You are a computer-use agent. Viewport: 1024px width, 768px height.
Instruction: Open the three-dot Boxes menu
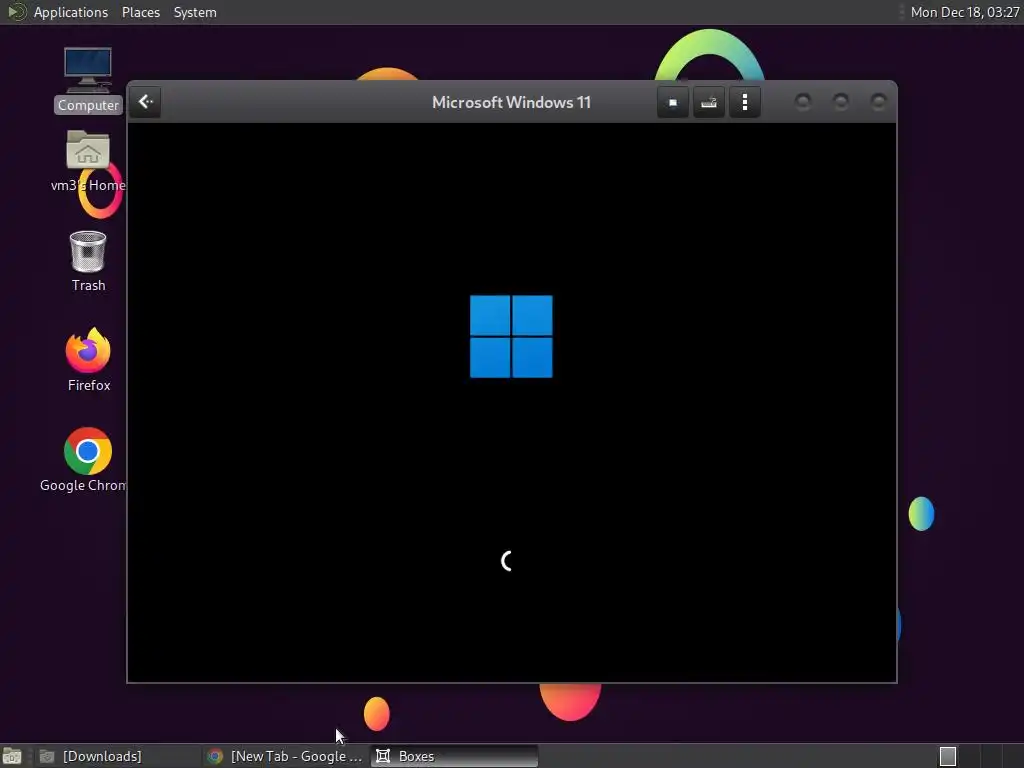tap(744, 102)
